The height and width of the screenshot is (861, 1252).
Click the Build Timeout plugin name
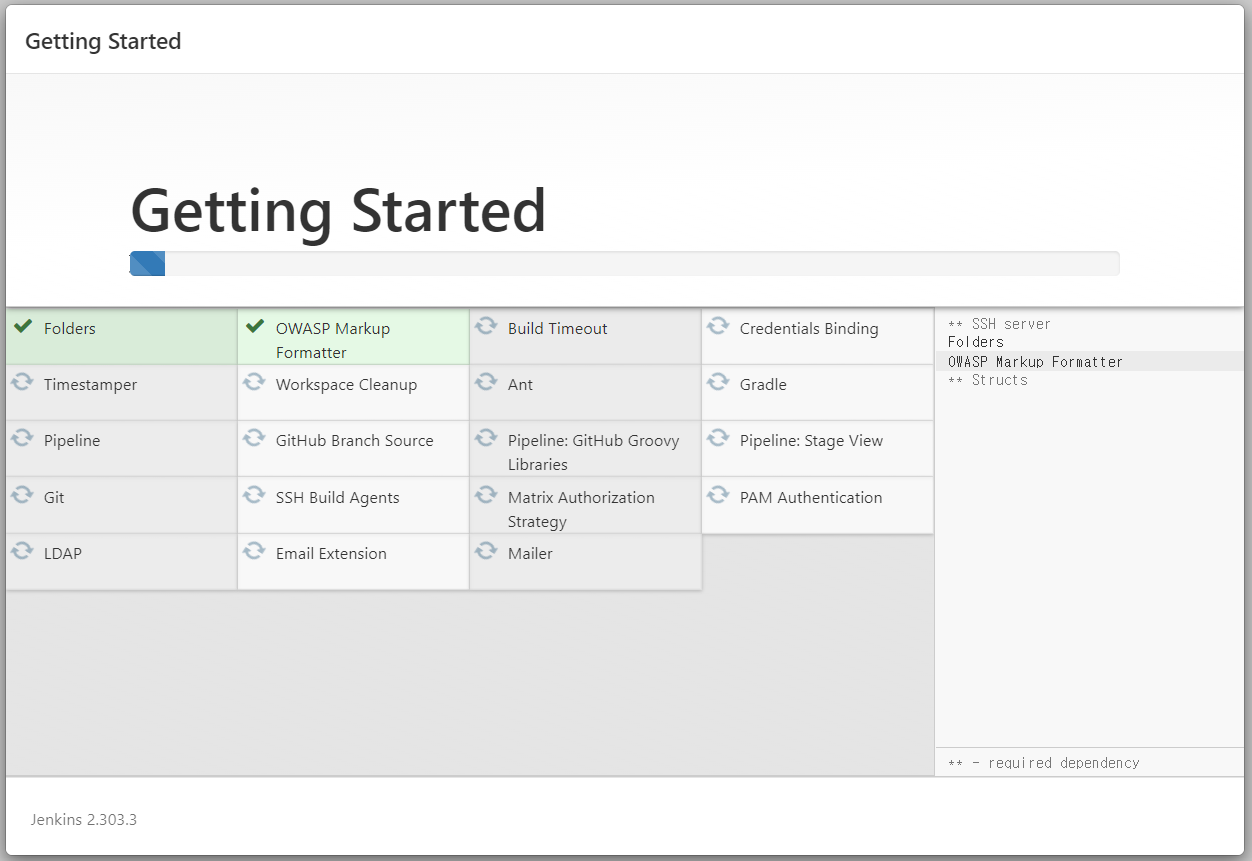click(557, 328)
